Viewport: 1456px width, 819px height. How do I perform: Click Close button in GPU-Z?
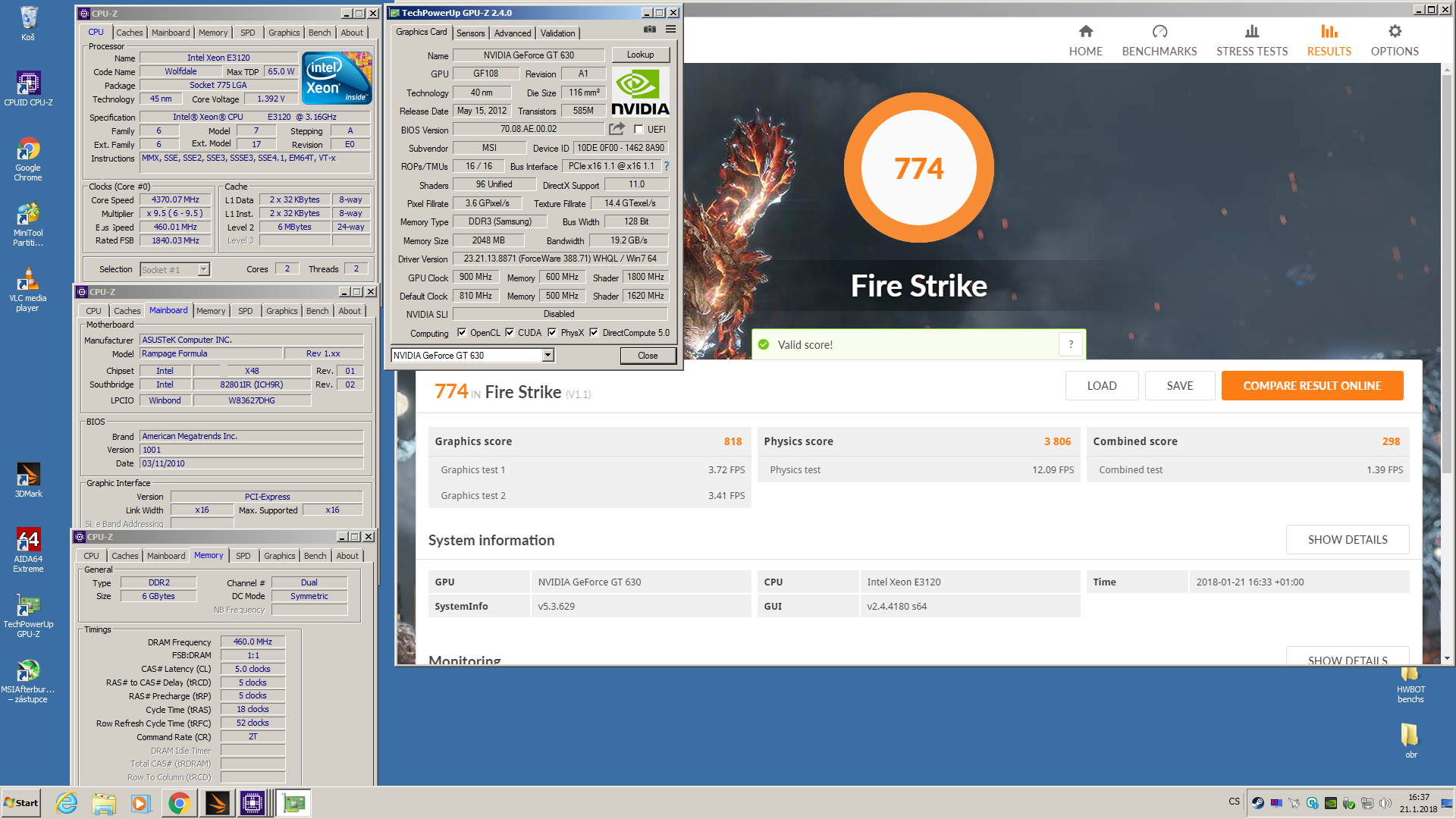[x=648, y=355]
